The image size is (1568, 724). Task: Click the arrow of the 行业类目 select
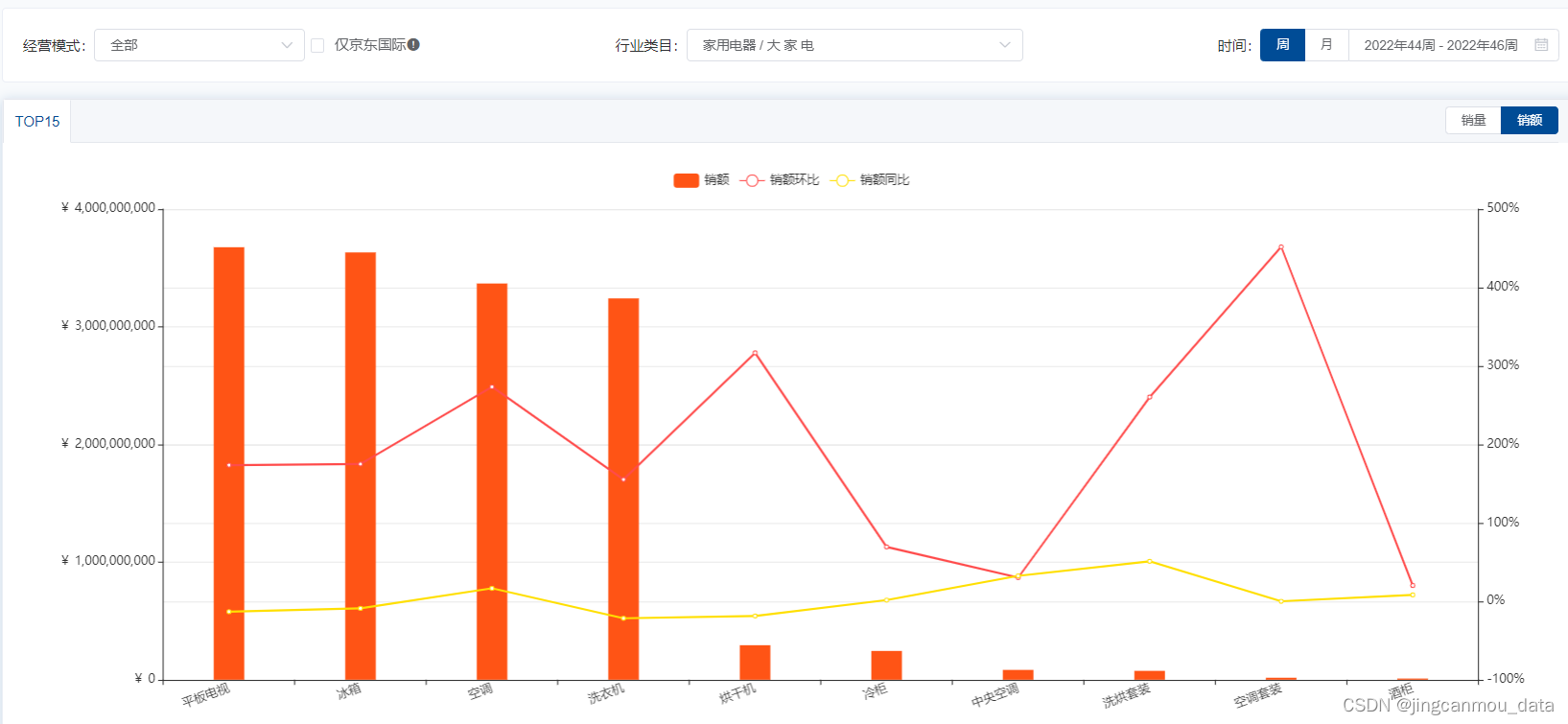[1005, 45]
